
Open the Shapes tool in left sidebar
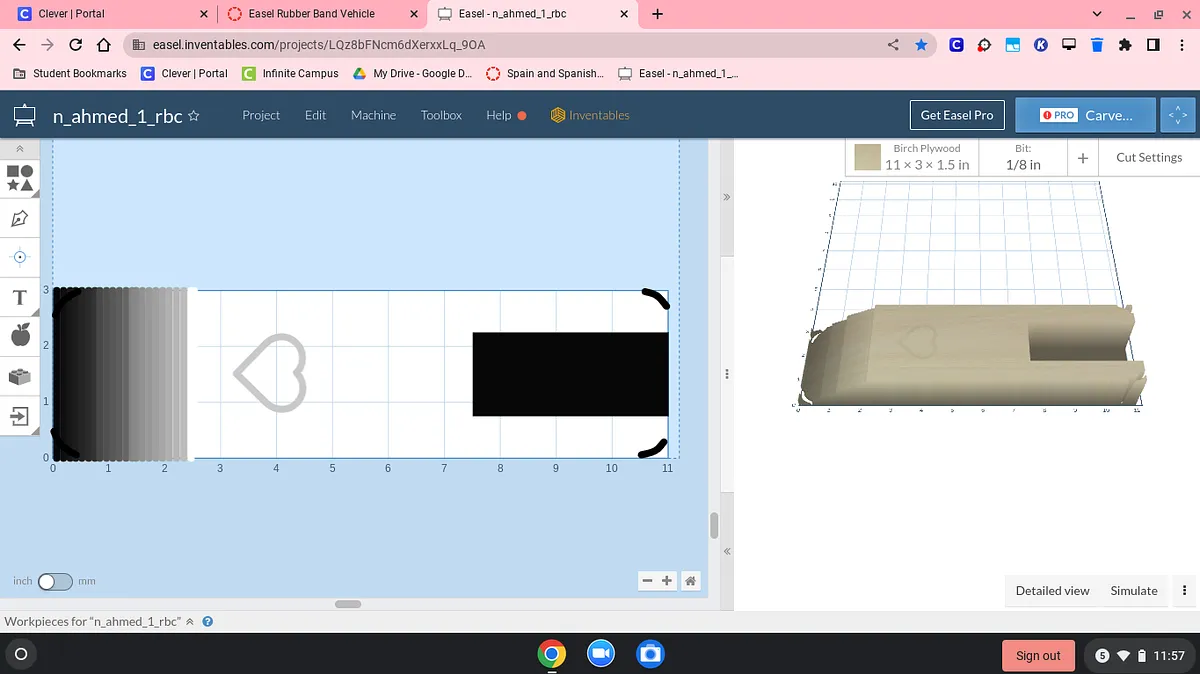click(x=20, y=178)
